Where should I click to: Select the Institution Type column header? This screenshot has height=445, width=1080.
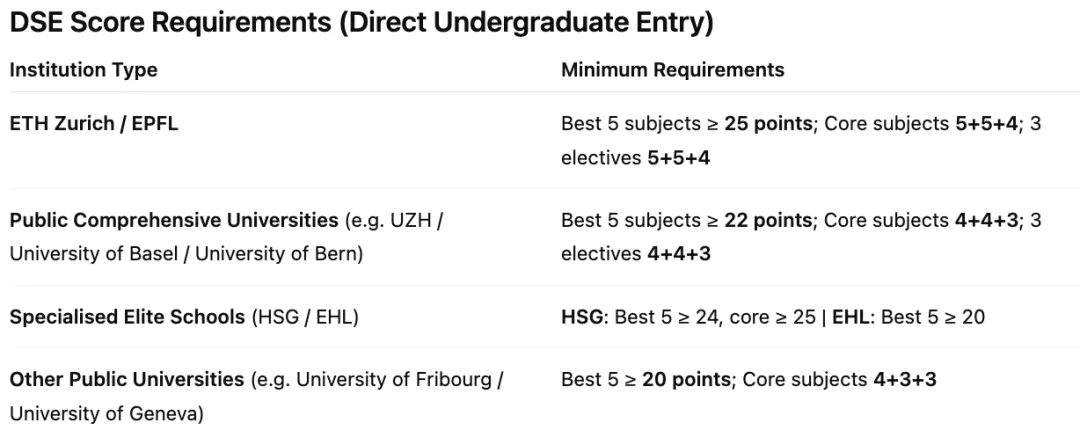coord(83,70)
